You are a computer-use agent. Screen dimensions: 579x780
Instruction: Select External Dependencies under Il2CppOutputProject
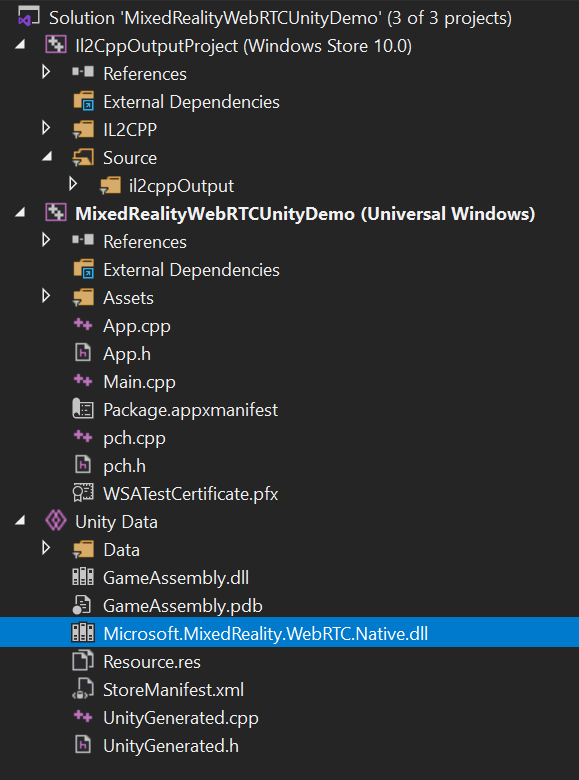pyautogui.click(x=191, y=101)
